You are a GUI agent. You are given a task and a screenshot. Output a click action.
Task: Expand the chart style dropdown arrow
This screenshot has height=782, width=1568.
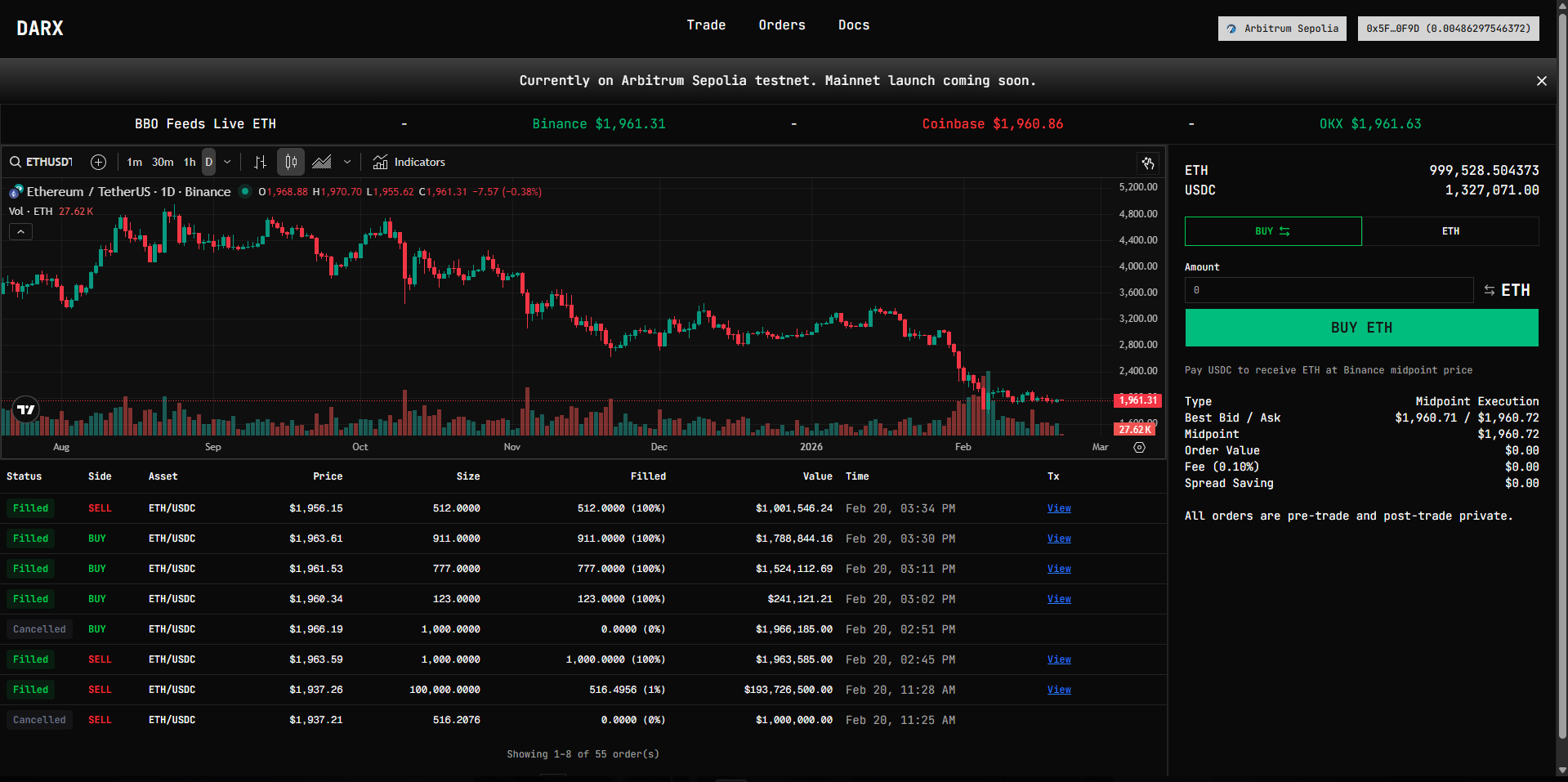tap(347, 162)
